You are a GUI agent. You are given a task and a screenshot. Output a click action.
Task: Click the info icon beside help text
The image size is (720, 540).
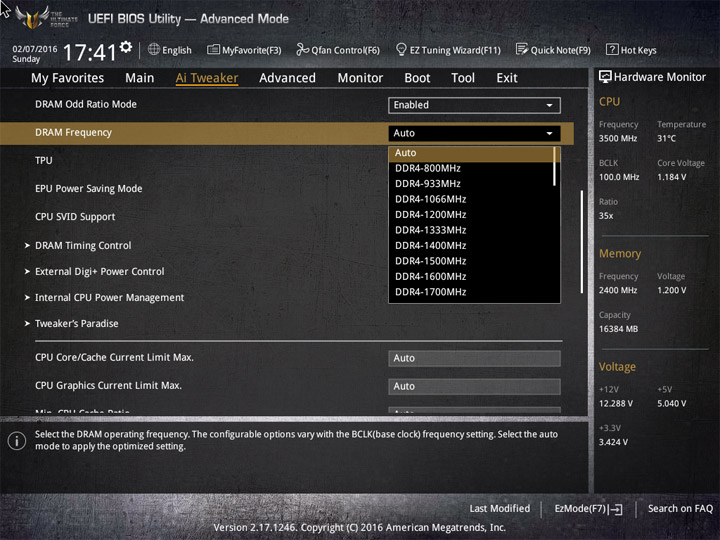tap(17, 441)
